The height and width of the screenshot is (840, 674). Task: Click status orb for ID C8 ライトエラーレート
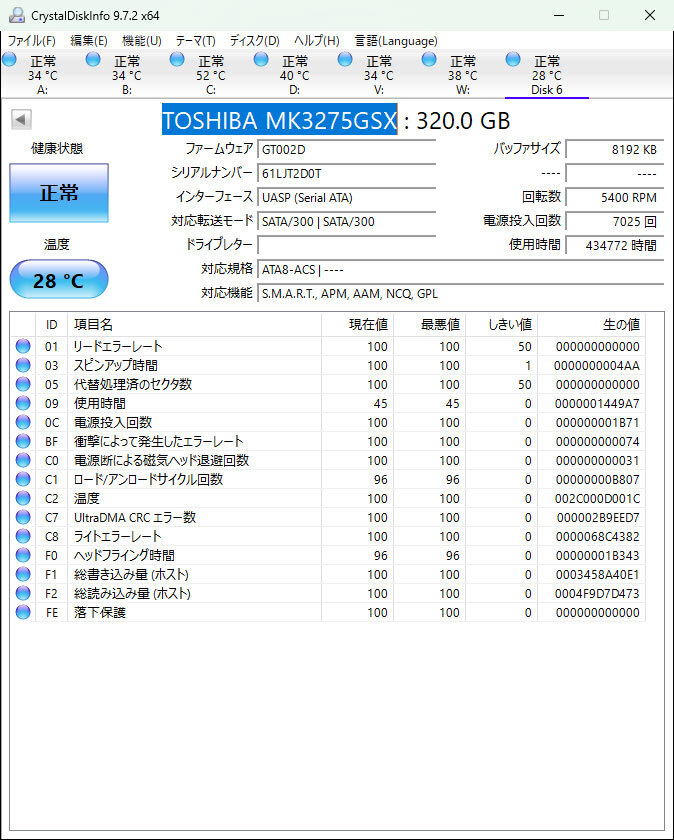click(x=23, y=536)
